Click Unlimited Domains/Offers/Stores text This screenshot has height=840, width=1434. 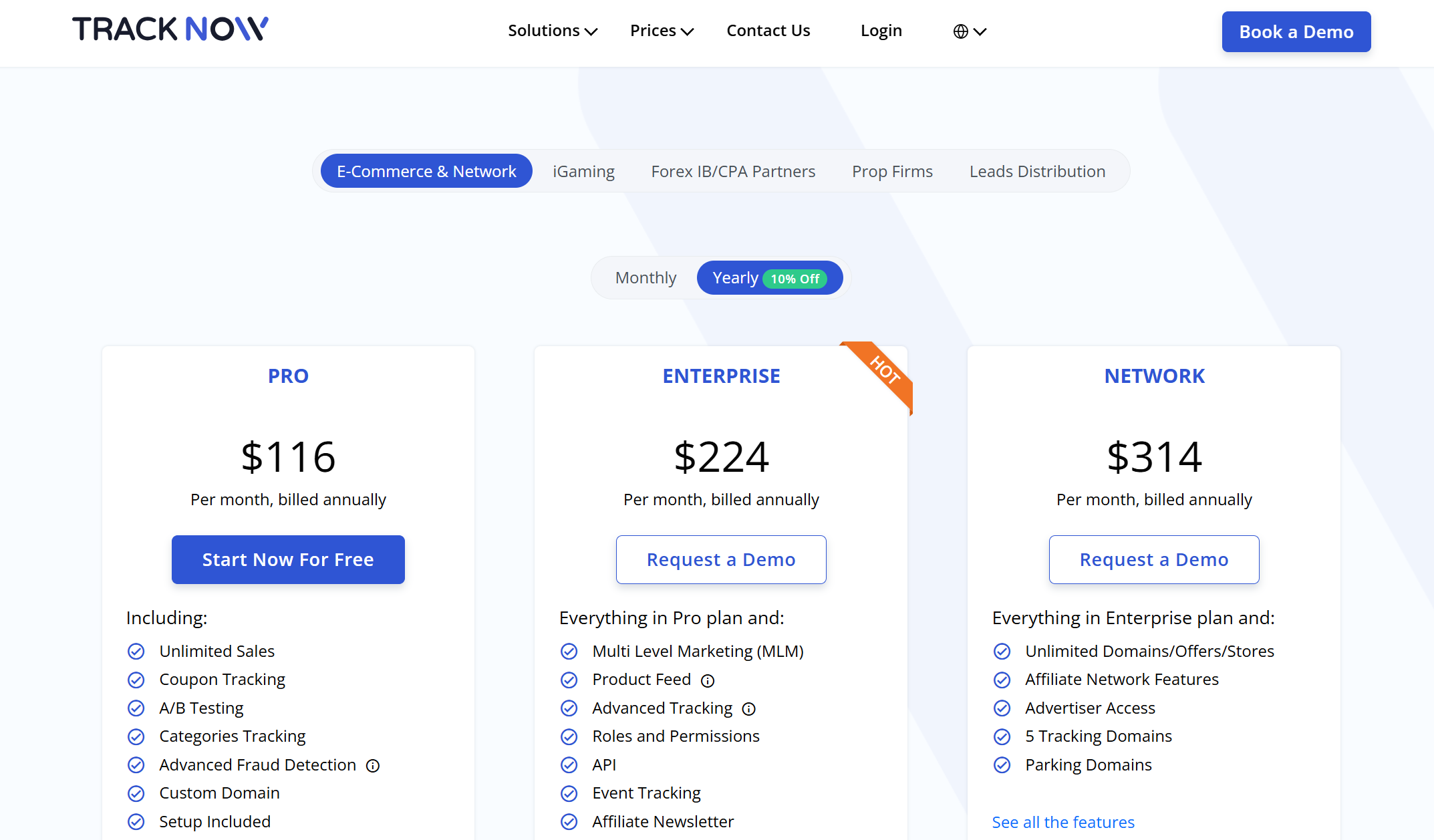(1149, 651)
